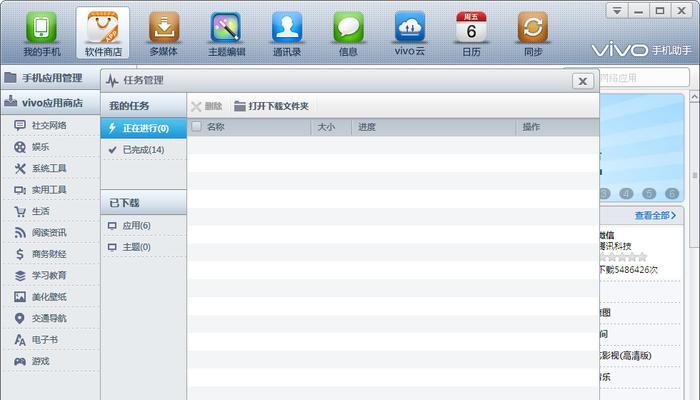Open the 实用工具 category

(50, 190)
